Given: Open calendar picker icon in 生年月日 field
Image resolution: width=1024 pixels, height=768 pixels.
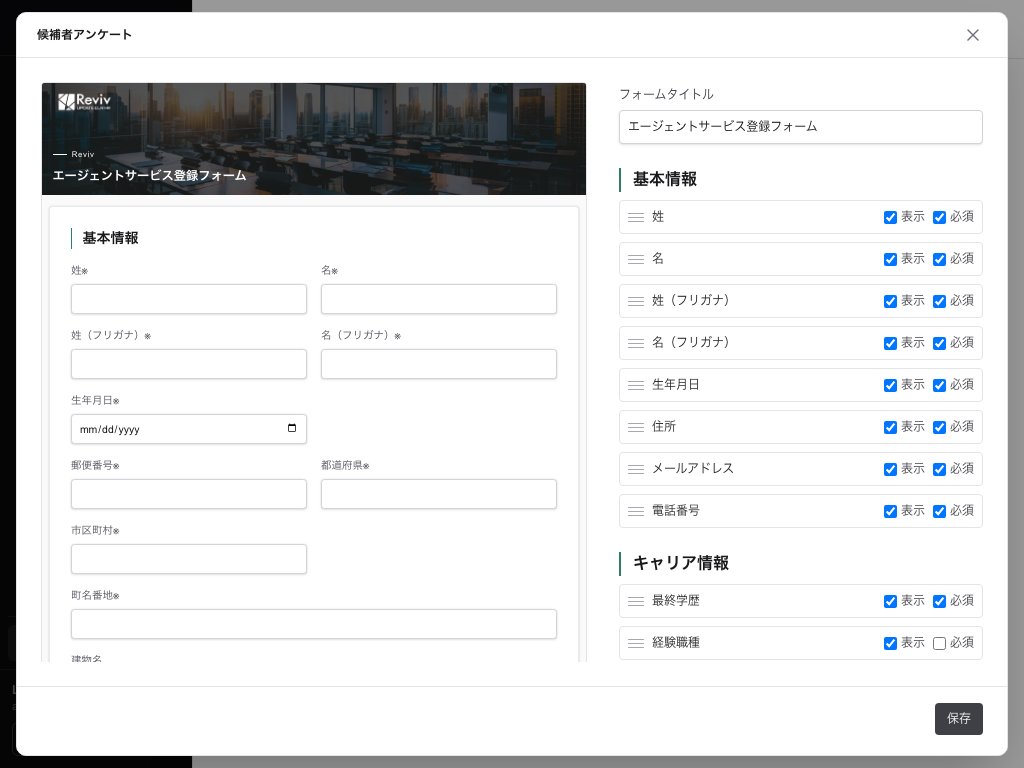Looking at the screenshot, I should pyautogui.click(x=292, y=428).
